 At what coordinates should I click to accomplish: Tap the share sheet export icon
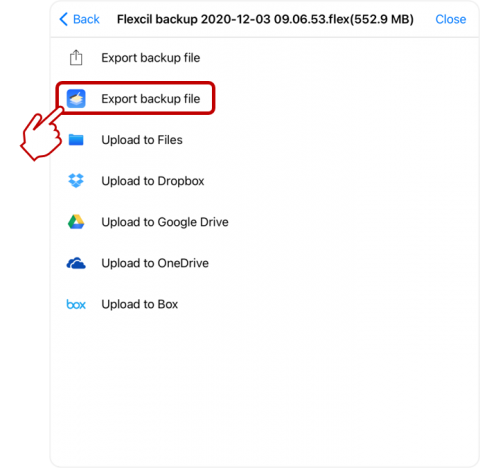(x=76, y=58)
